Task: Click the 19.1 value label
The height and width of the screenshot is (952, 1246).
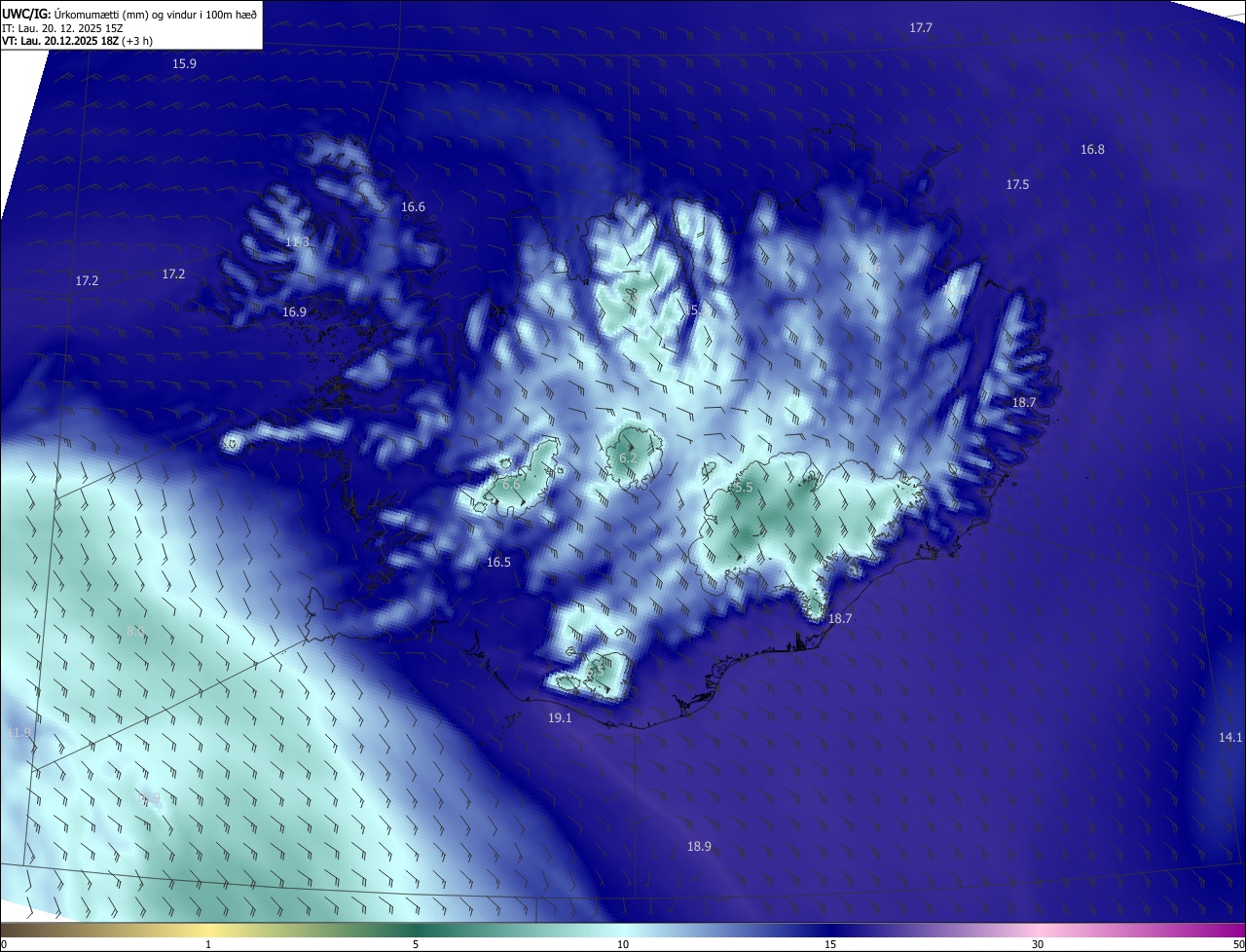Action: [560, 718]
